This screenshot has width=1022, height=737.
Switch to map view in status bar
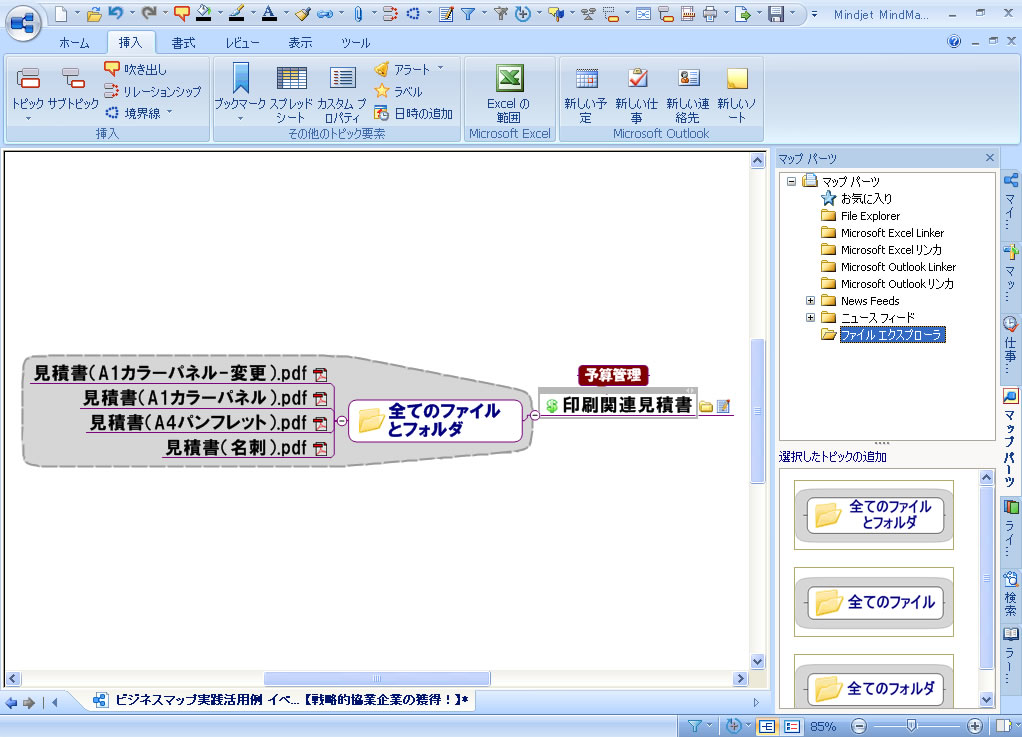(767, 726)
